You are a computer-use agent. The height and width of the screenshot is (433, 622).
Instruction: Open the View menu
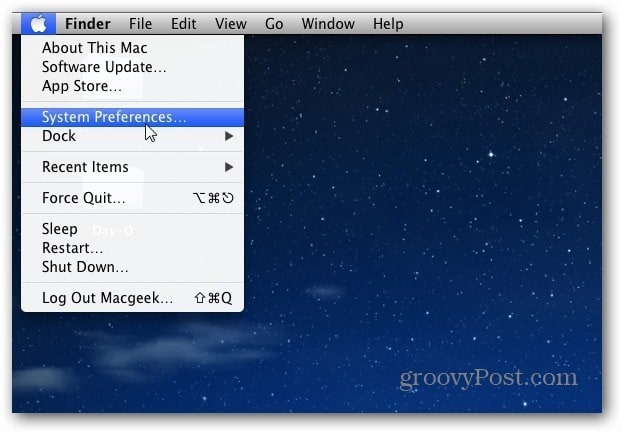tap(231, 24)
